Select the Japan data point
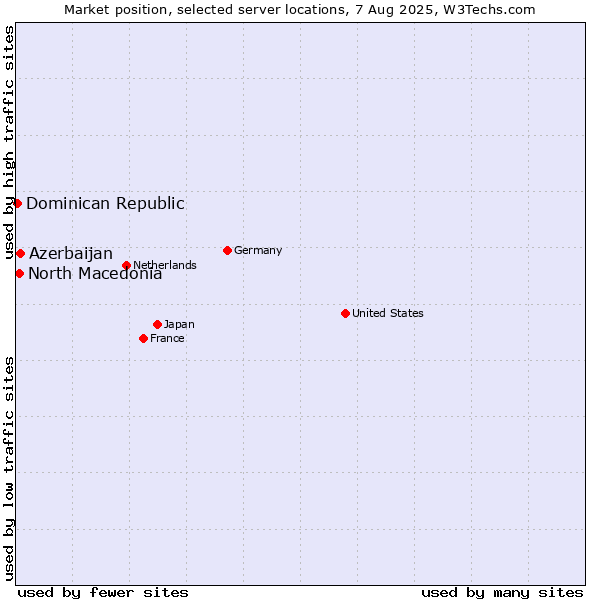Screen dimensions: 600x600 pos(157,325)
